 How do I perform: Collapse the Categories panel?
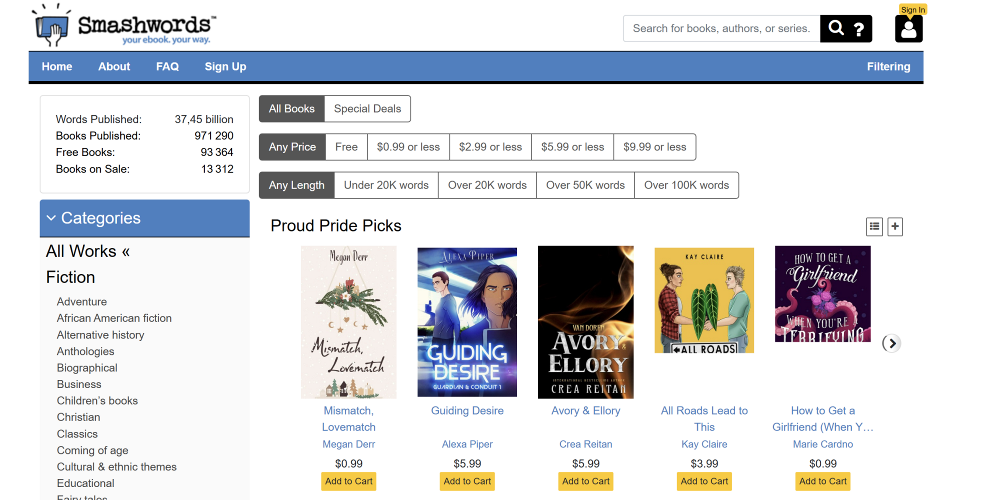coord(145,218)
